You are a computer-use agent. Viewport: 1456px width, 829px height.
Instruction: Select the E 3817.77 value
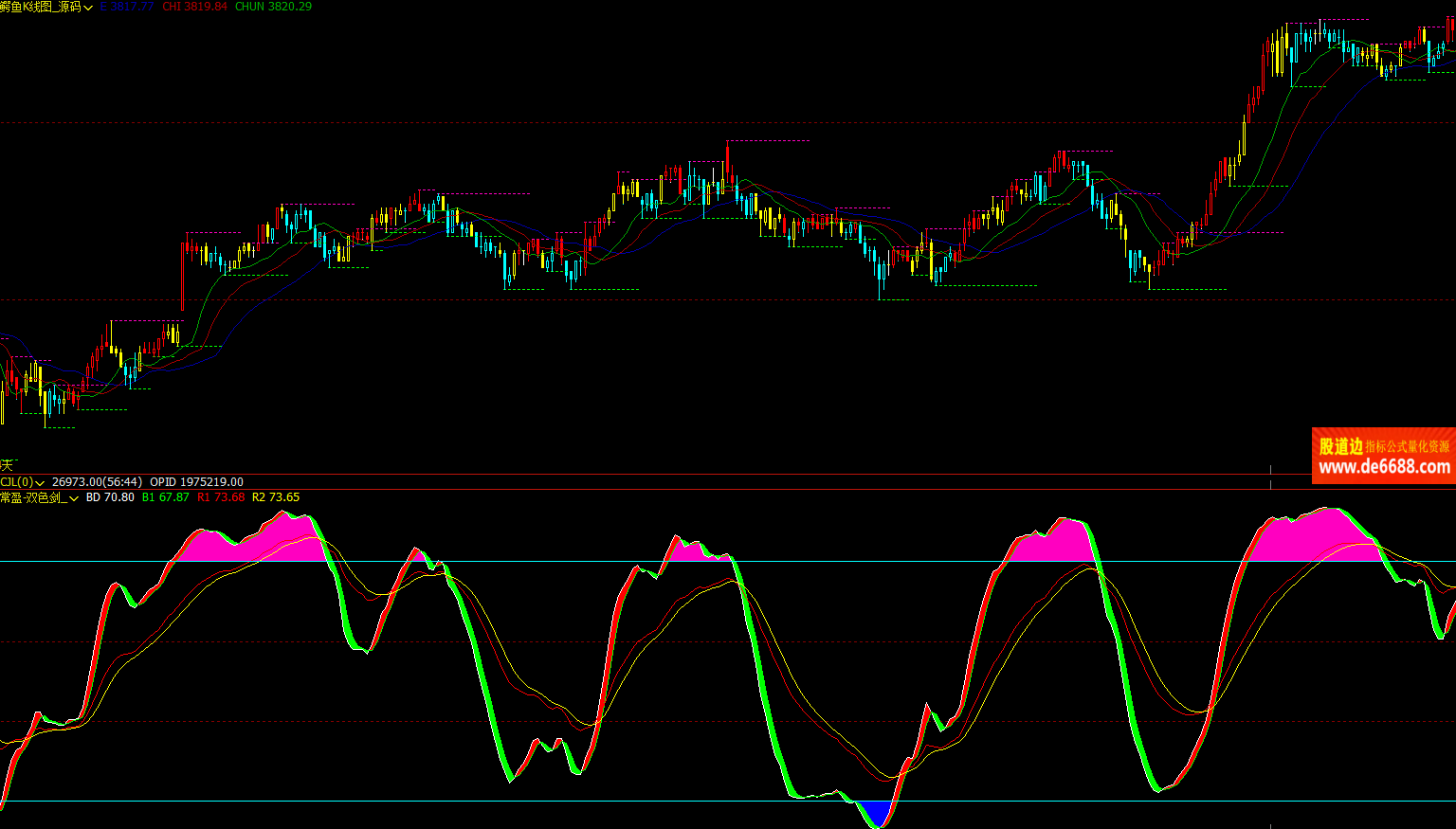click(126, 7)
